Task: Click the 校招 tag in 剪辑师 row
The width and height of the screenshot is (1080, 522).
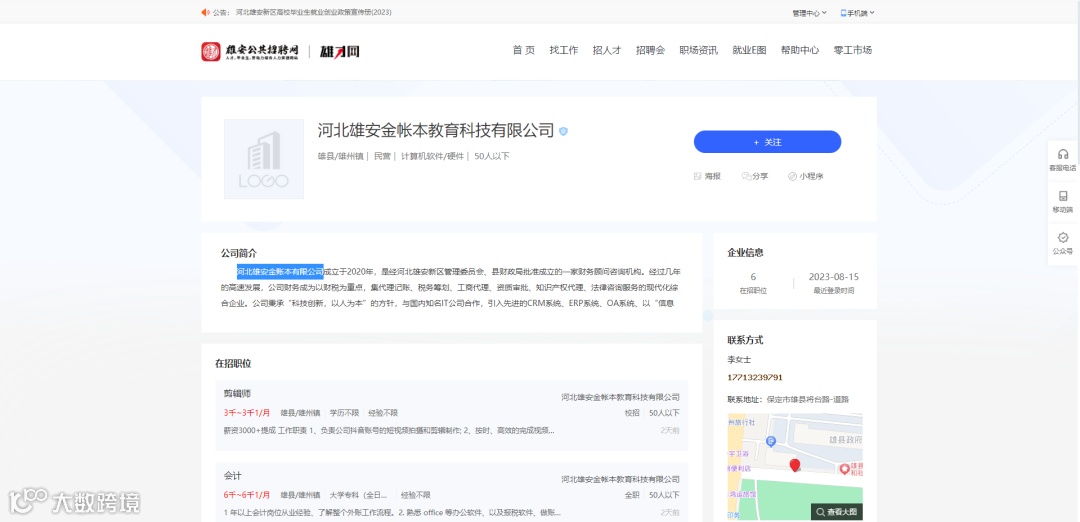Action: (x=632, y=413)
